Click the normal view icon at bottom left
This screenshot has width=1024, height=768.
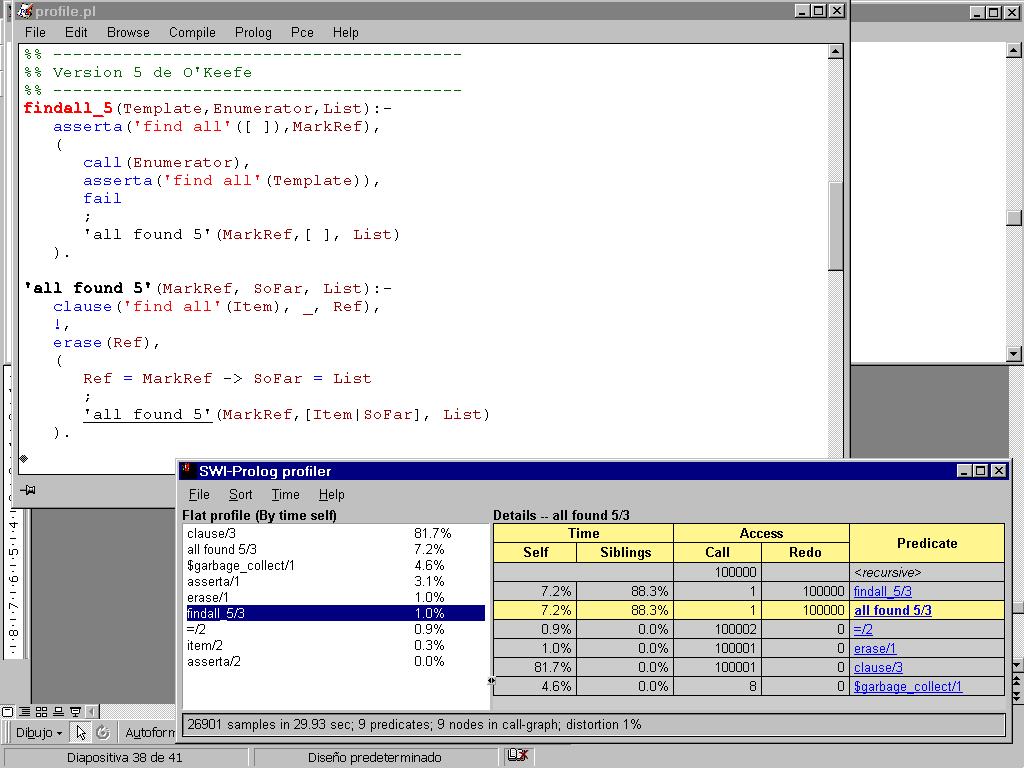8,712
